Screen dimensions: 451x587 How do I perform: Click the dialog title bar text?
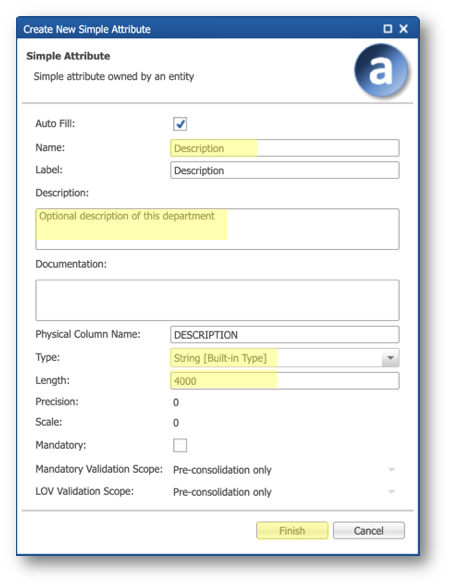(87, 29)
